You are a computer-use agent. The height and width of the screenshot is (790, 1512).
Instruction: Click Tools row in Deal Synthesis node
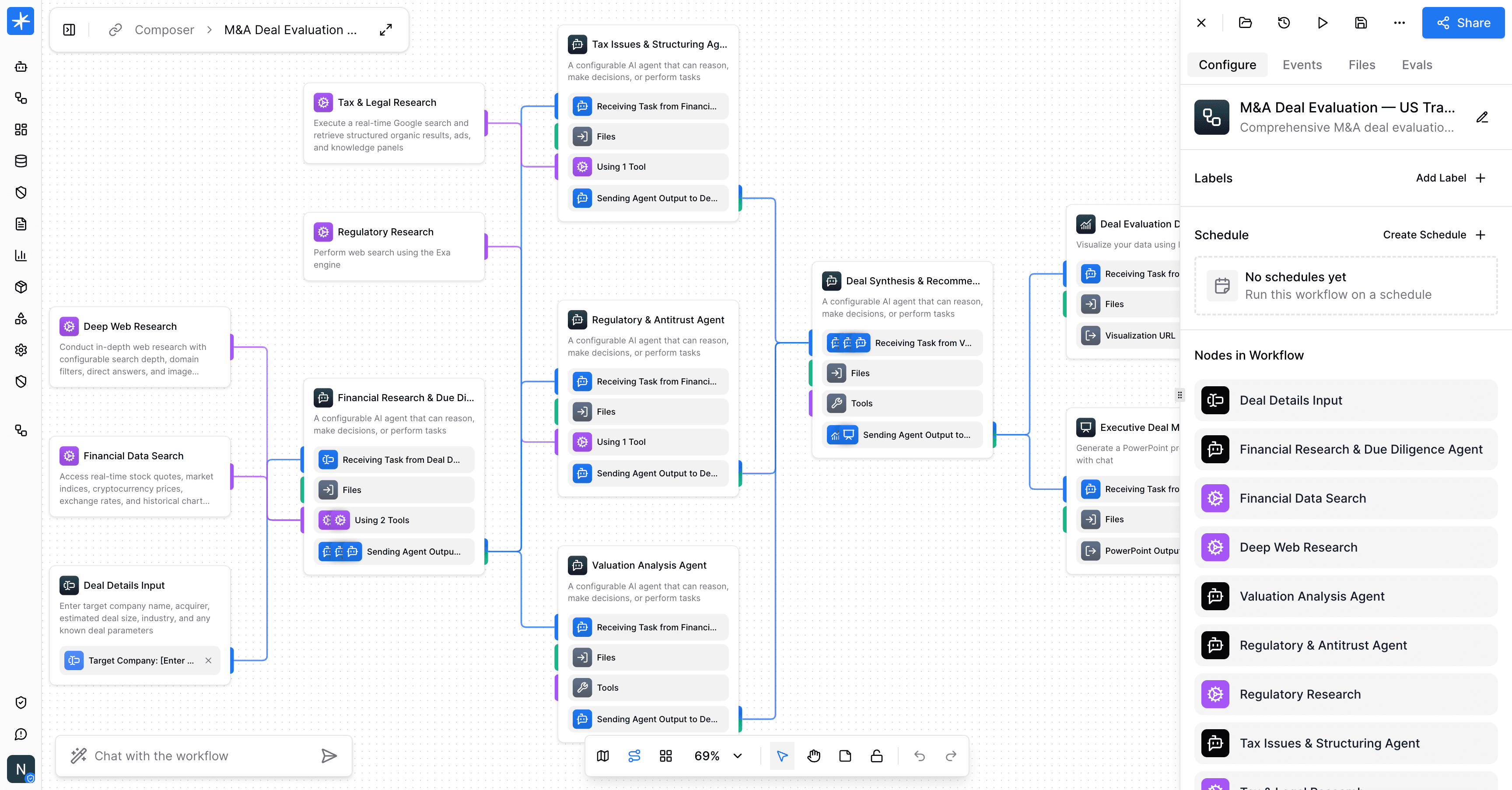[902, 403]
